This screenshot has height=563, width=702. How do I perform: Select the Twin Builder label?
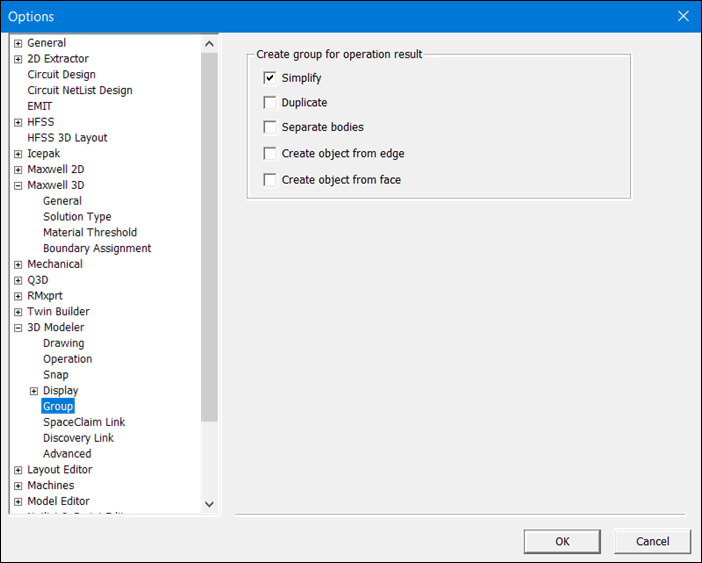coord(58,311)
